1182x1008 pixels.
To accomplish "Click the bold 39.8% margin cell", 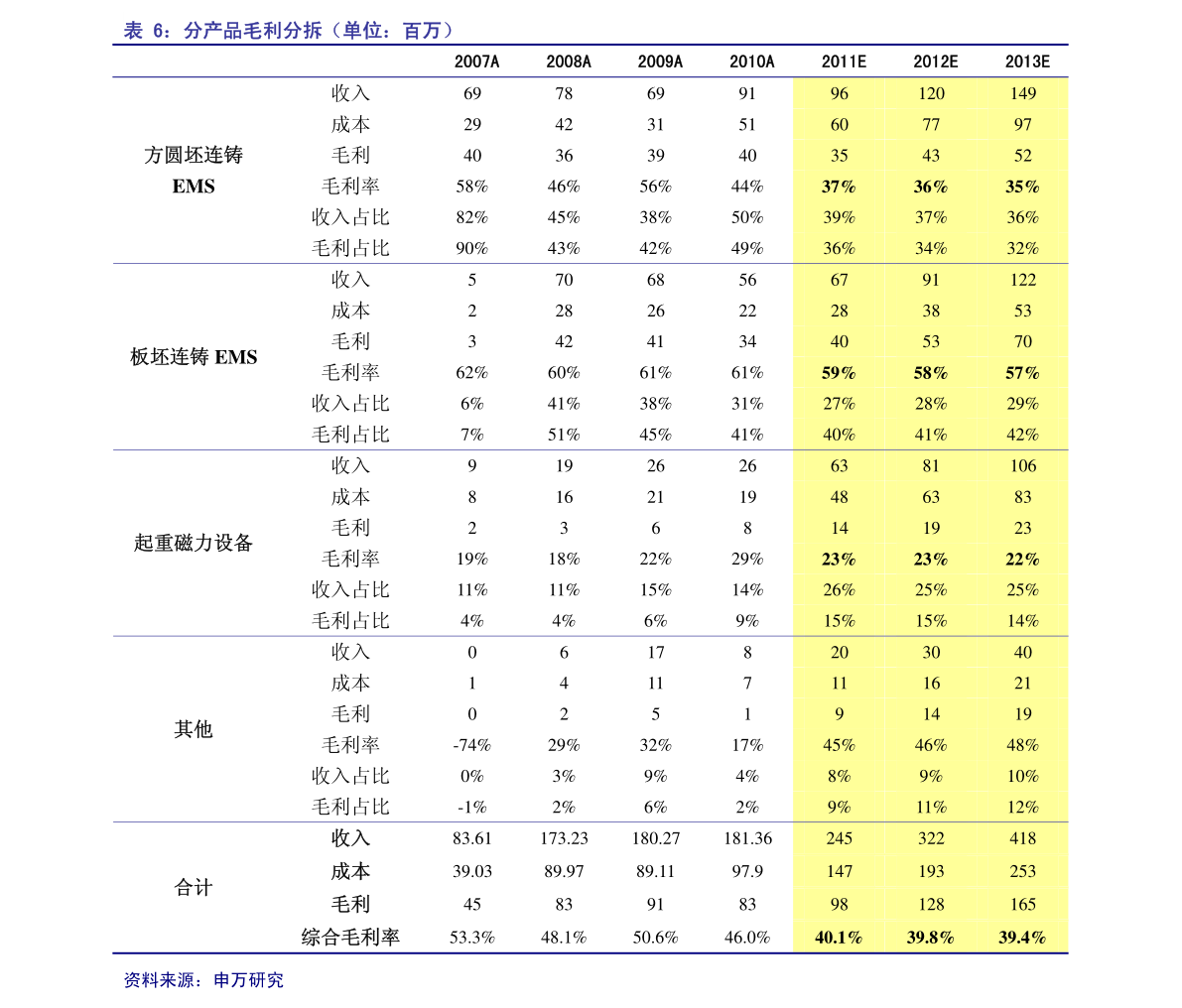I will pos(930,938).
